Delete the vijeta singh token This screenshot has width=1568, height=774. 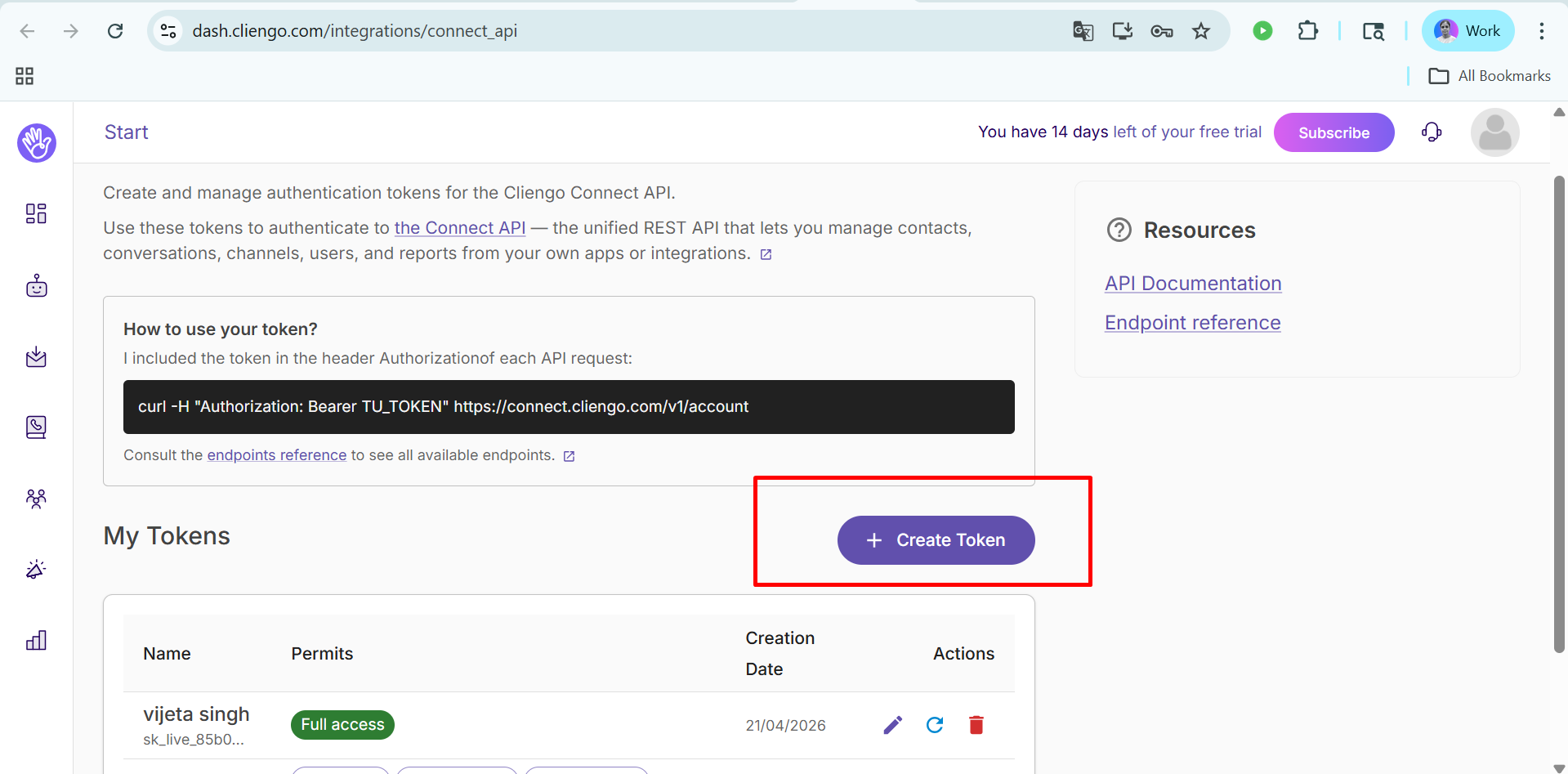[x=976, y=725]
